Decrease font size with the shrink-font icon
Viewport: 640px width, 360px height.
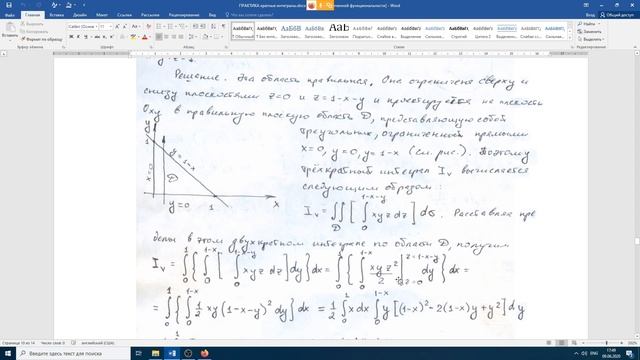pos(124,27)
